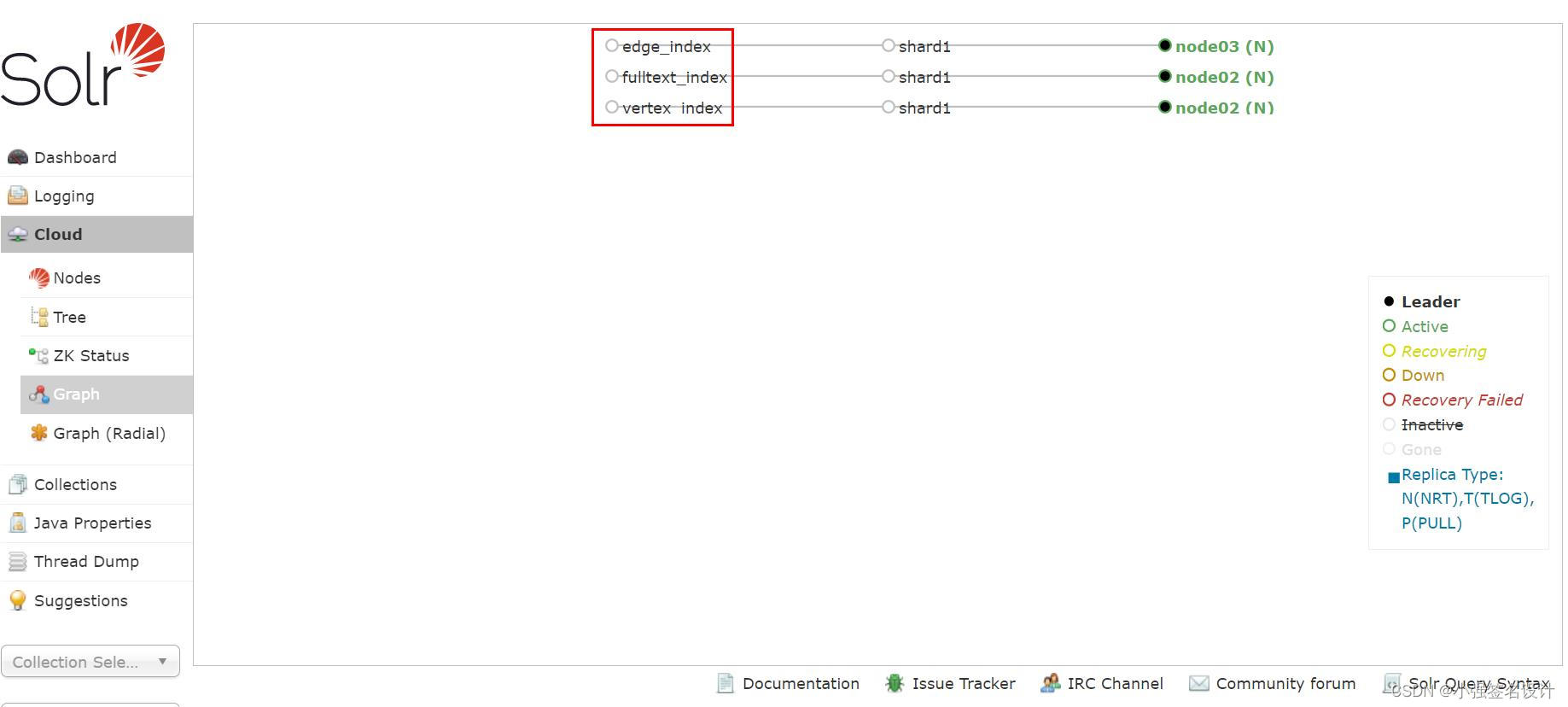
Task: Open the Collection Selector dropdown
Action: [x=90, y=662]
